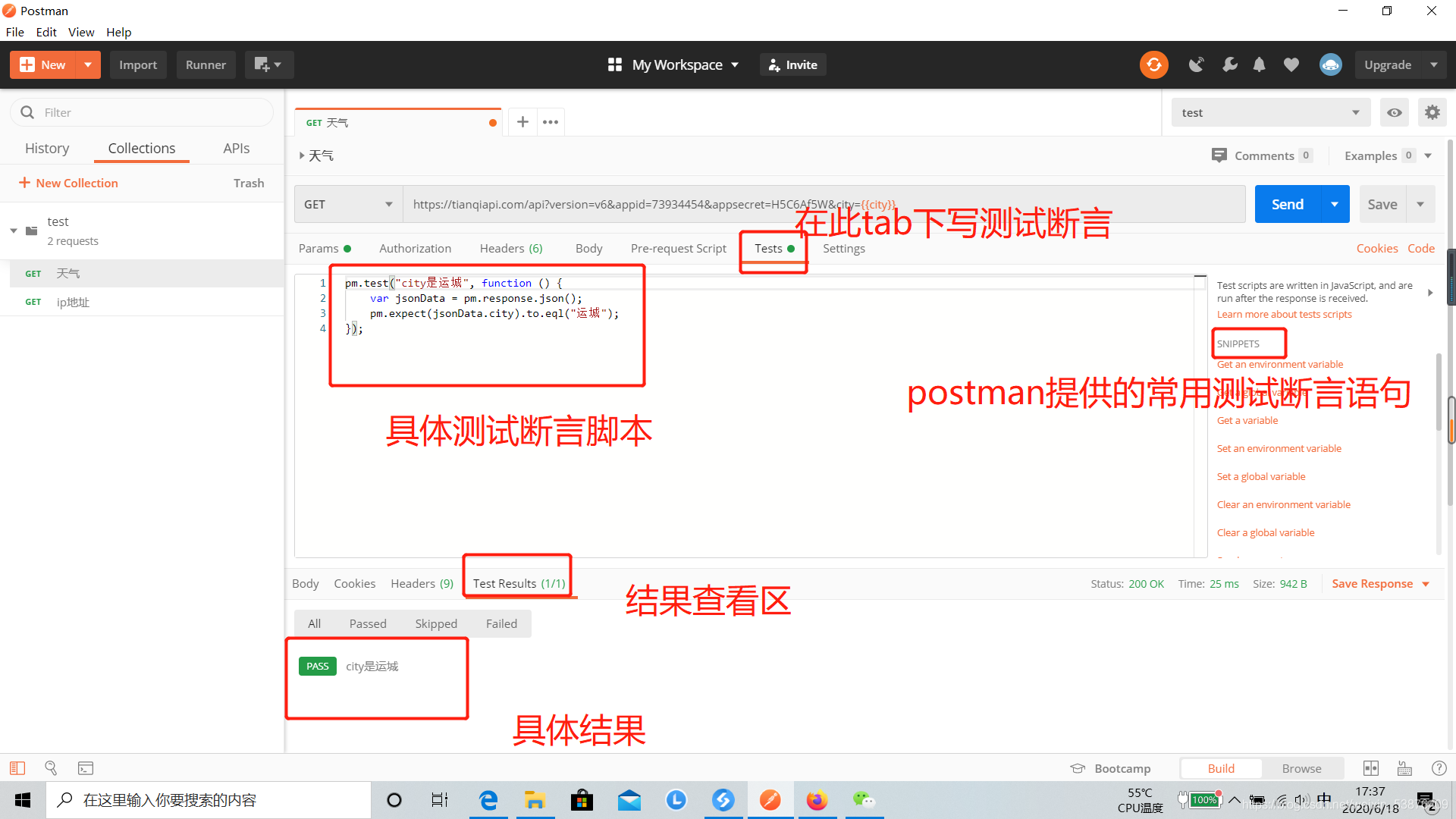Click the Import button

coord(138,64)
